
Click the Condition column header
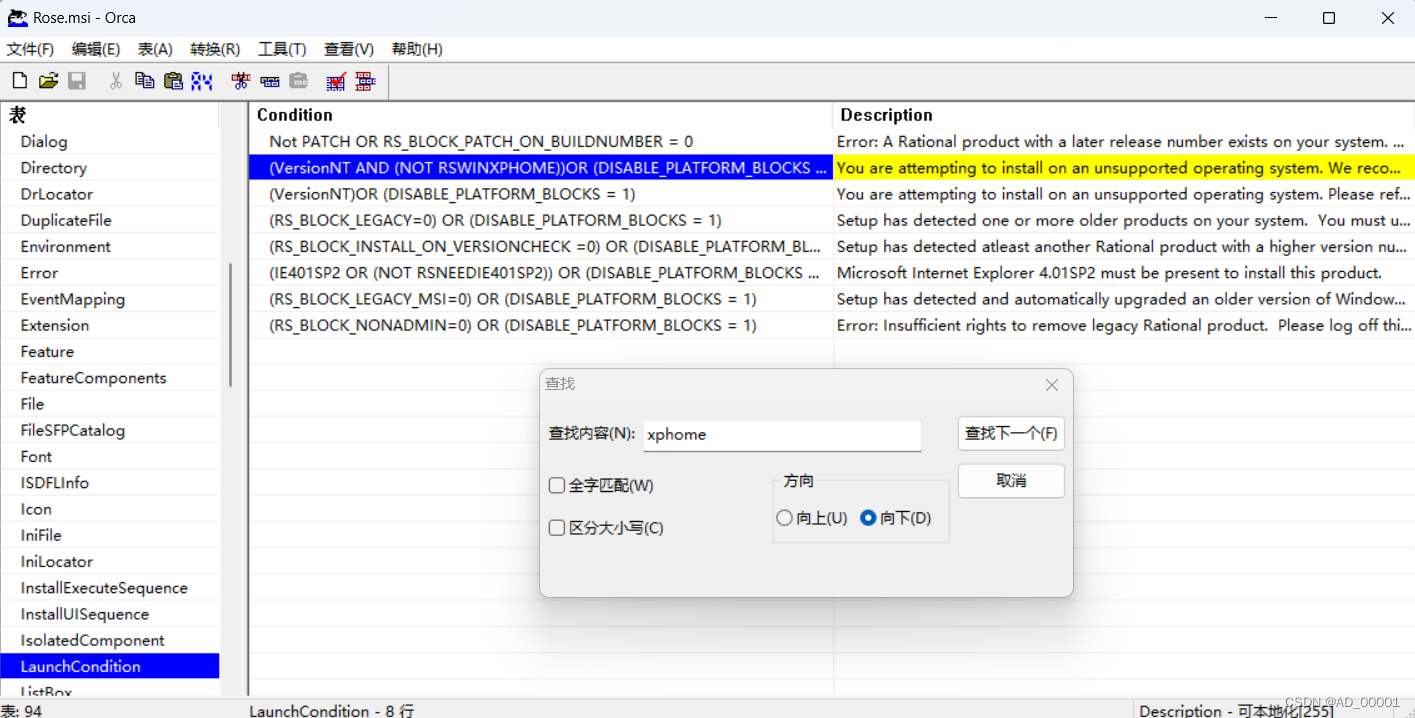pyautogui.click(x=540, y=115)
